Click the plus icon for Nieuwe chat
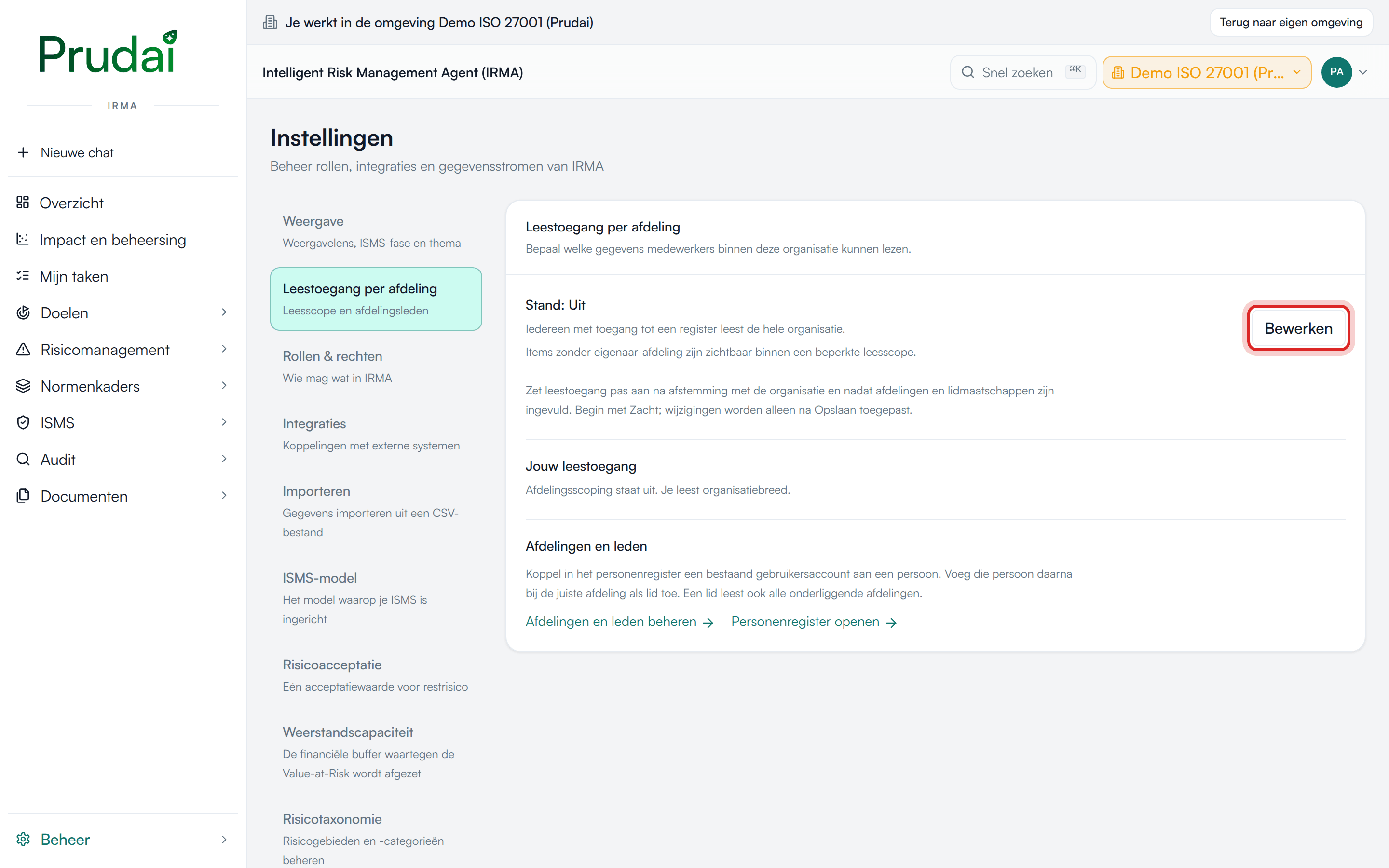Image resolution: width=1389 pixels, height=868 pixels. (x=23, y=152)
